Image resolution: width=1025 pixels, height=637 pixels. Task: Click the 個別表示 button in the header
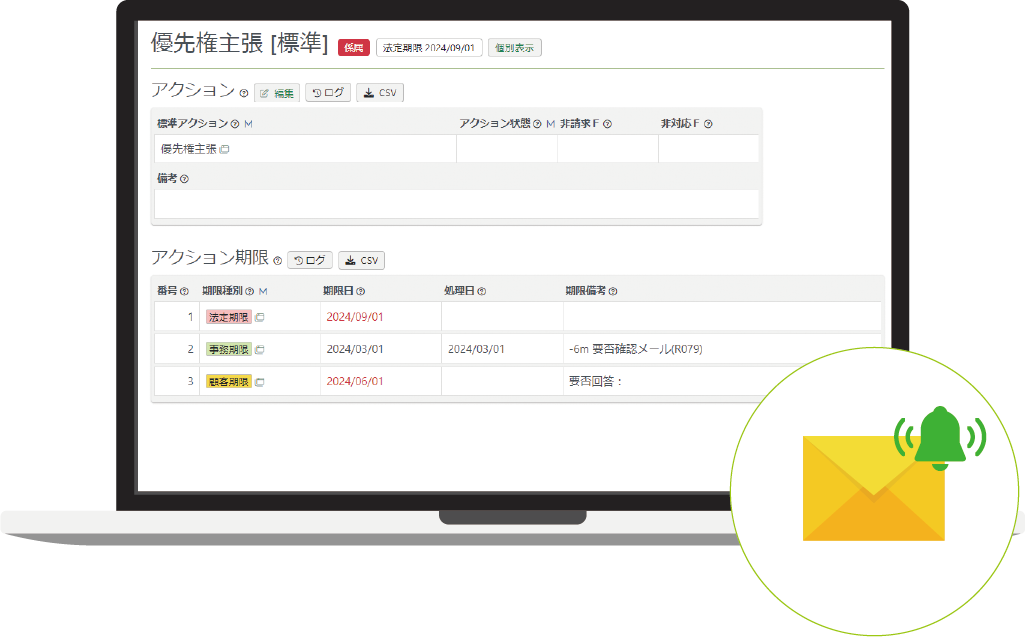(x=514, y=48)
